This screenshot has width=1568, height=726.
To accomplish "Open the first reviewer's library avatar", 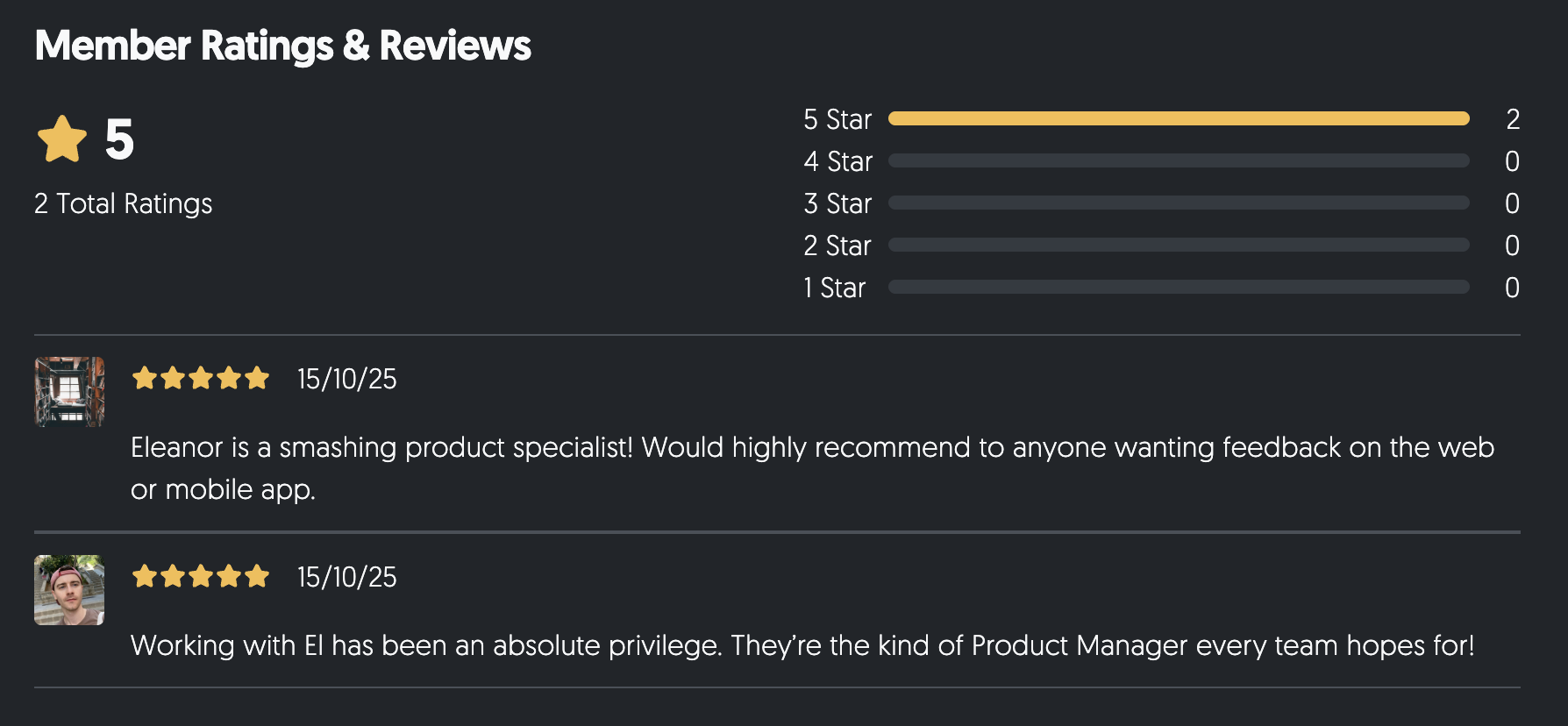I will 69,391.
